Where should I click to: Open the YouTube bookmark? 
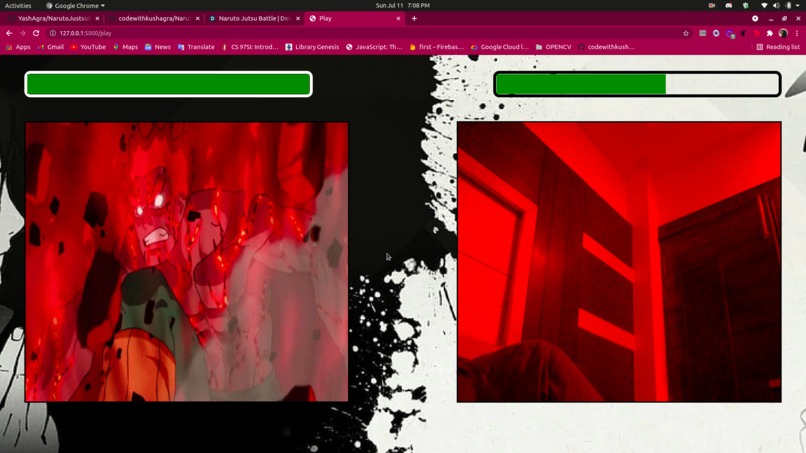pyautogui.click(x=88, y=47)
